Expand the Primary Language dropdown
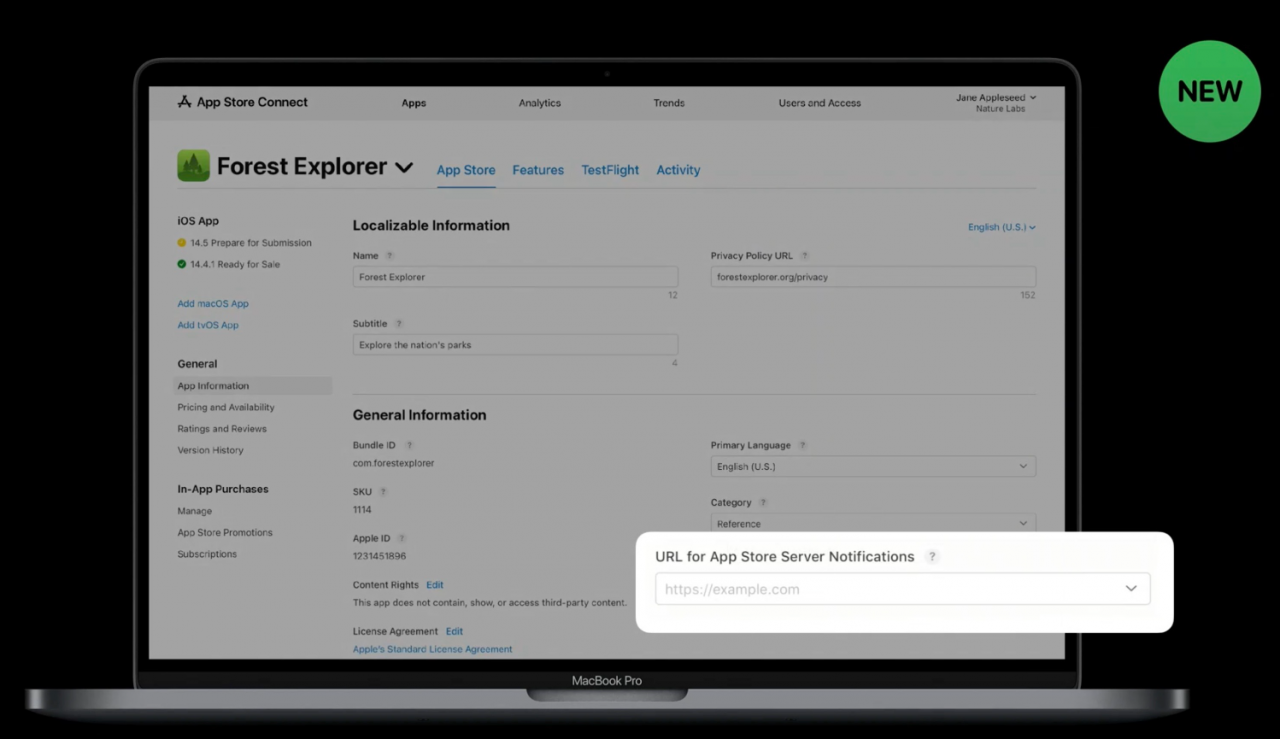The width and height of the screenshot is (1280, 739). pyautogui.click(x=873, y=467)
